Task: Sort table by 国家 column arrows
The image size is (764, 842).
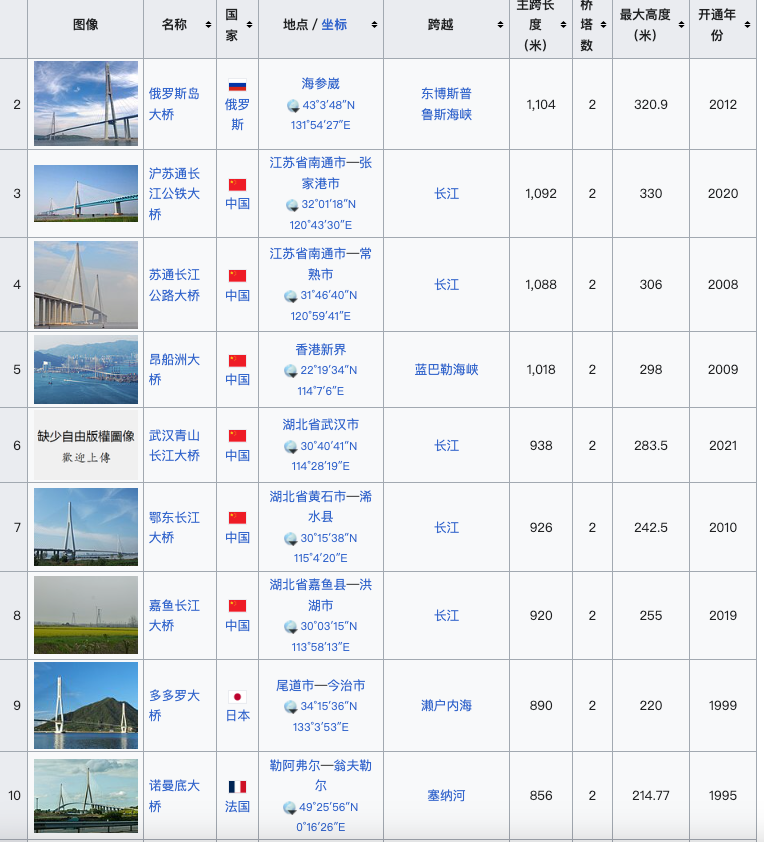Action: [250, 25]
